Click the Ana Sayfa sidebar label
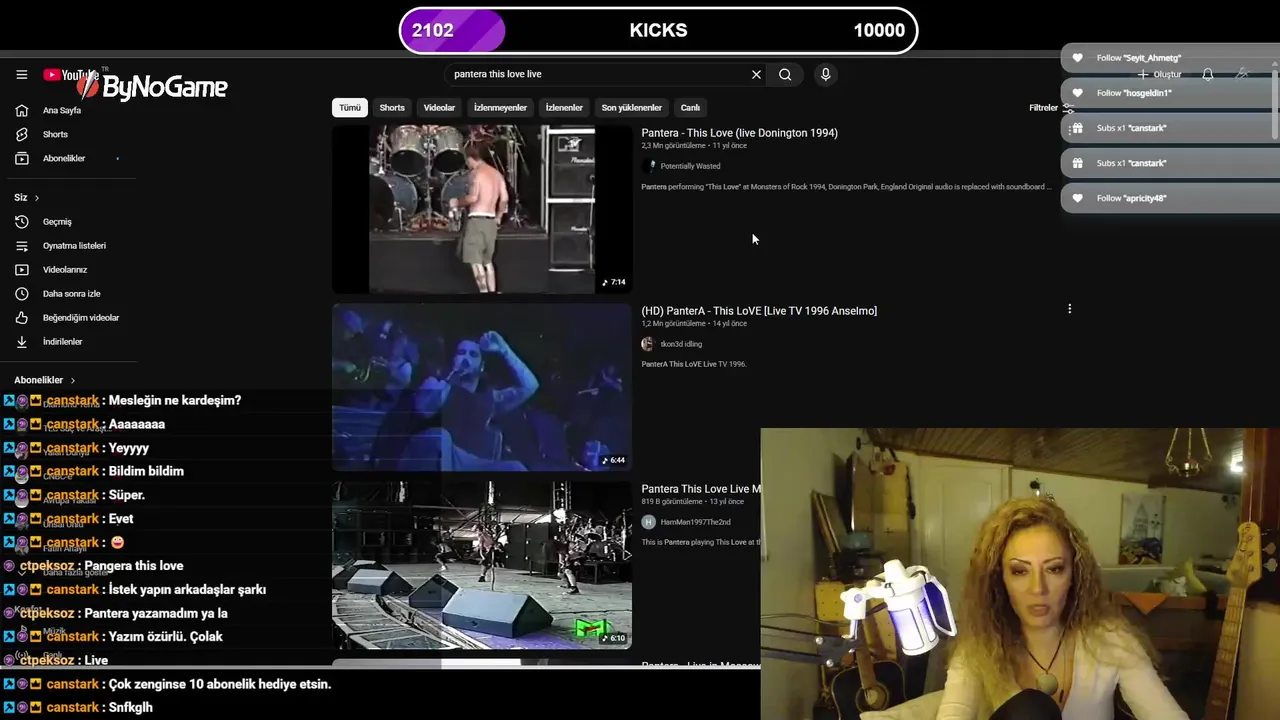This screenshot has height=720, width=1280. (62, 110)
